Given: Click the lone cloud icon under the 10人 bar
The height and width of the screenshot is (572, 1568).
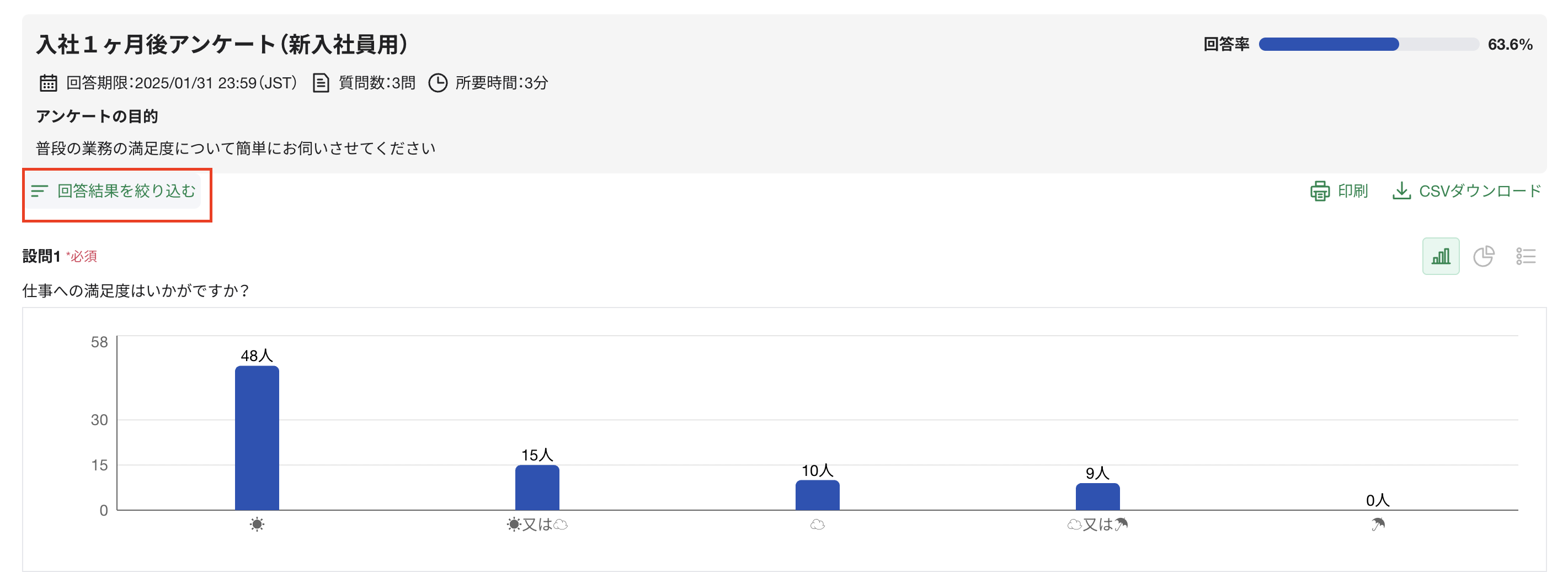Looking at the screenshot, I should pyautogui.click(x=818, y=525).
